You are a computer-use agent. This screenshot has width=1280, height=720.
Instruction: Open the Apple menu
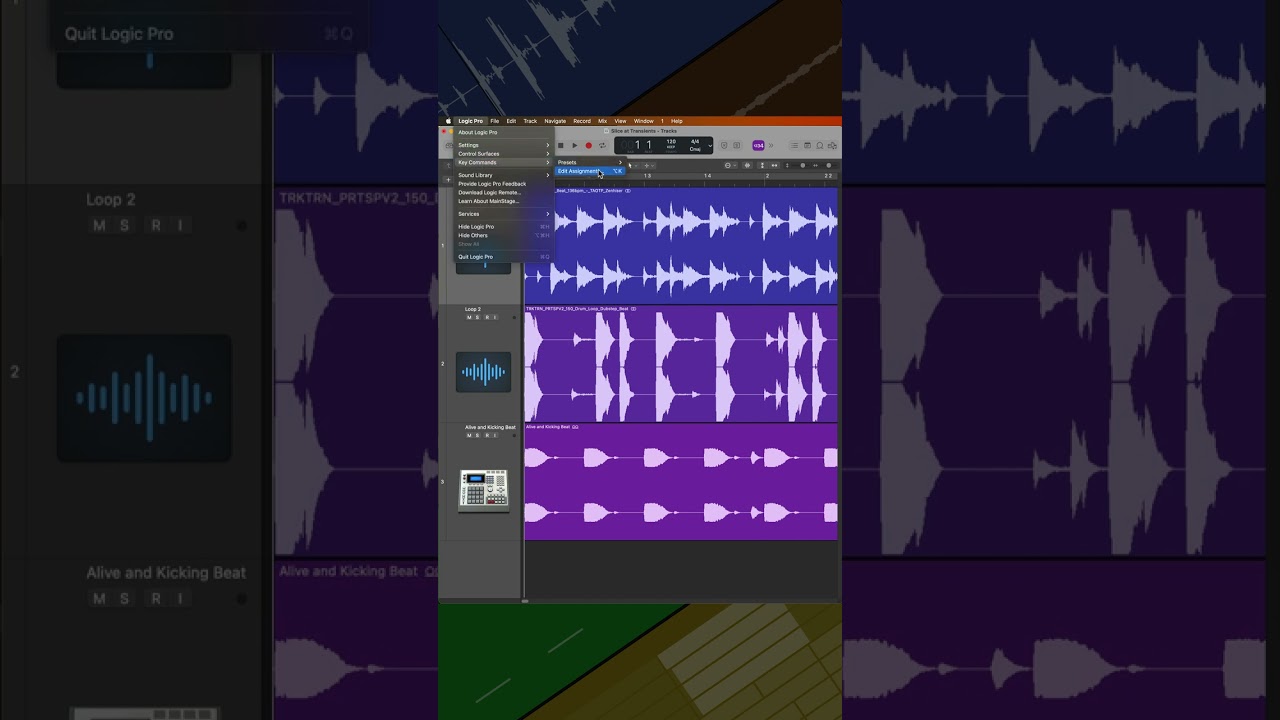[448, 121]
